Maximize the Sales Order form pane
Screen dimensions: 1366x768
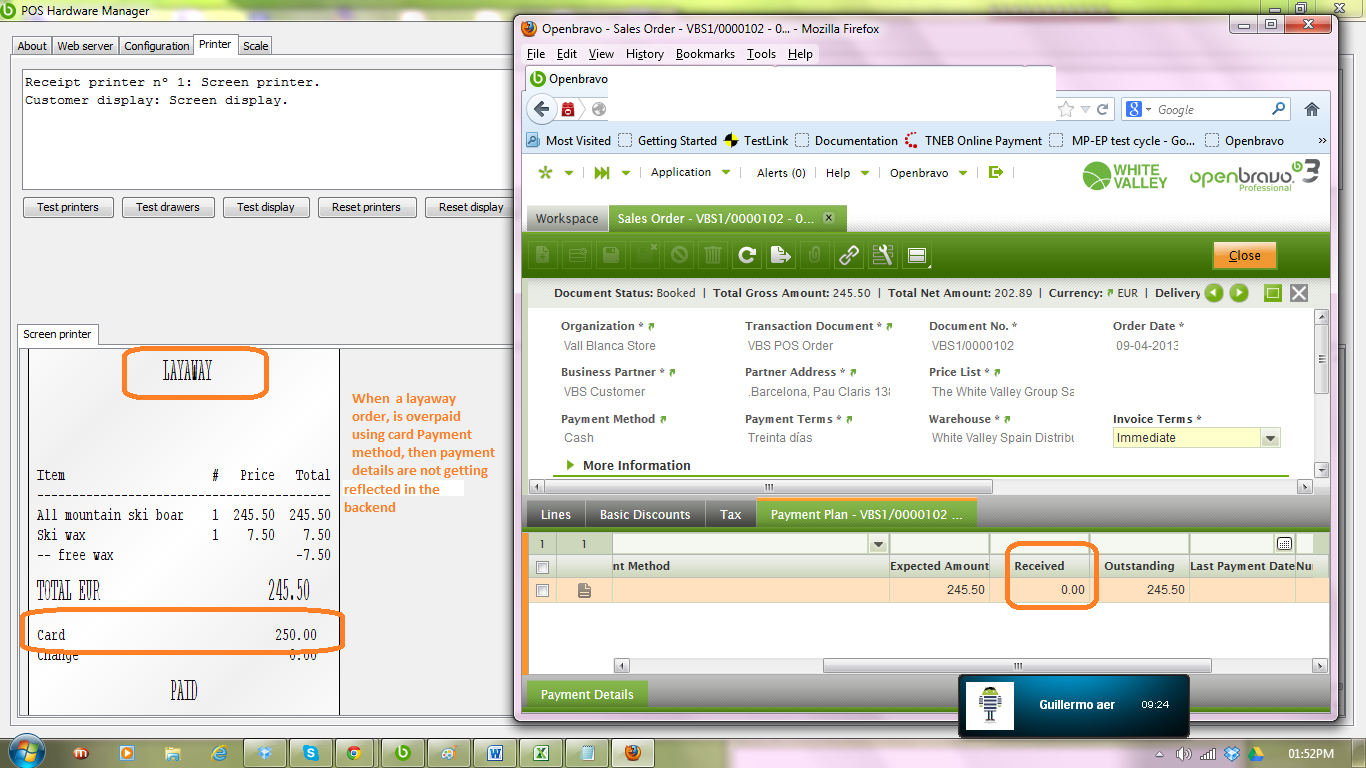click(x=1273, y=293)
